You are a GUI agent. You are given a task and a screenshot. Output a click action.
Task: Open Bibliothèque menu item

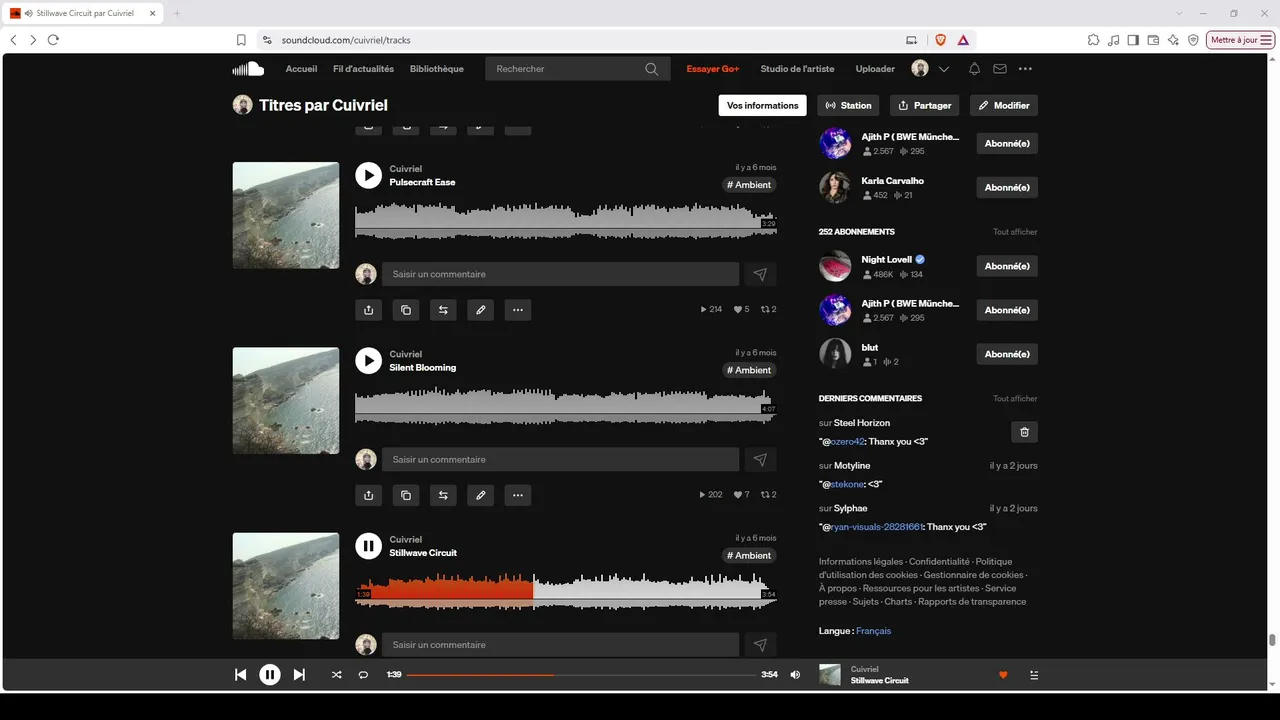437,69
